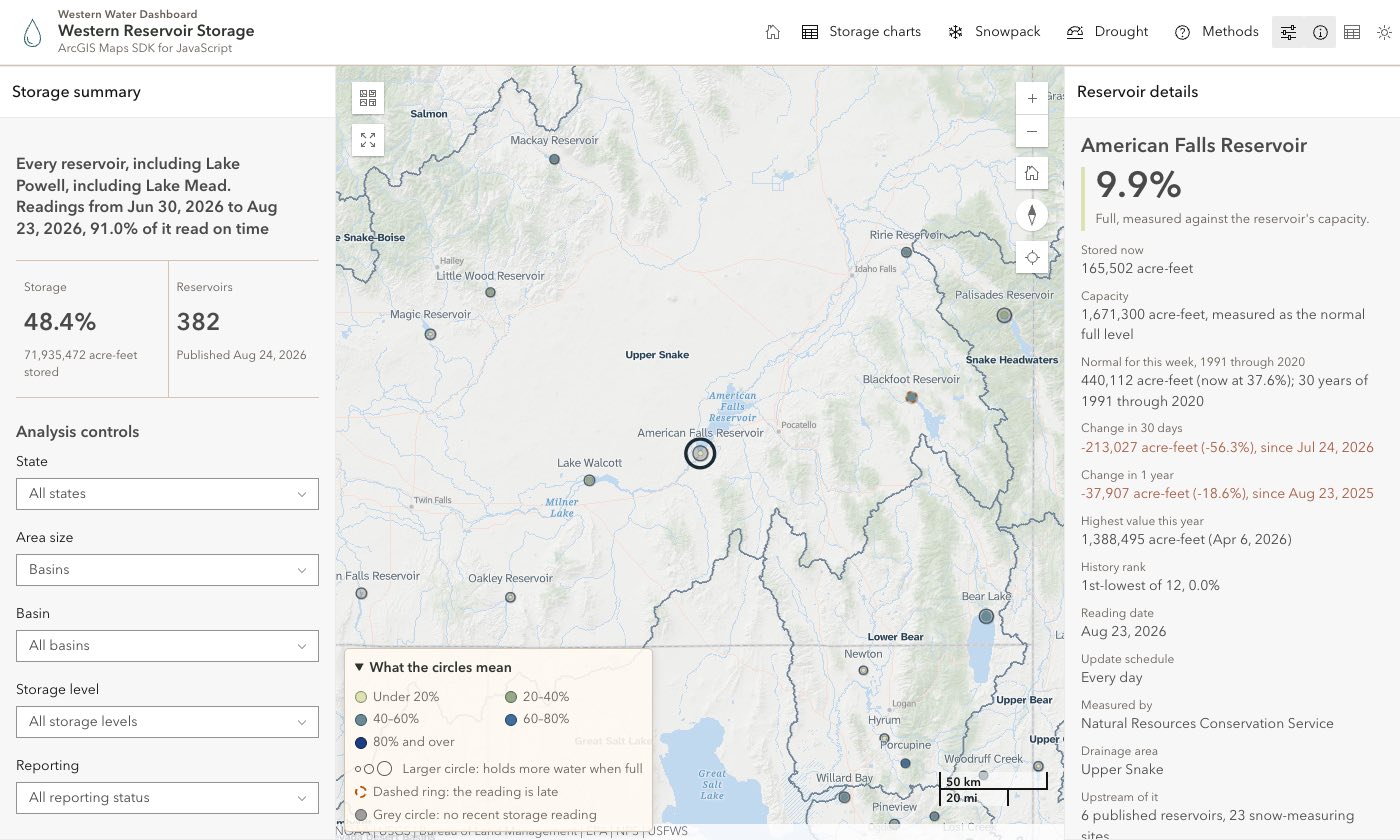Select the Salmon Falls Reservoir marker

click(362, 593)
